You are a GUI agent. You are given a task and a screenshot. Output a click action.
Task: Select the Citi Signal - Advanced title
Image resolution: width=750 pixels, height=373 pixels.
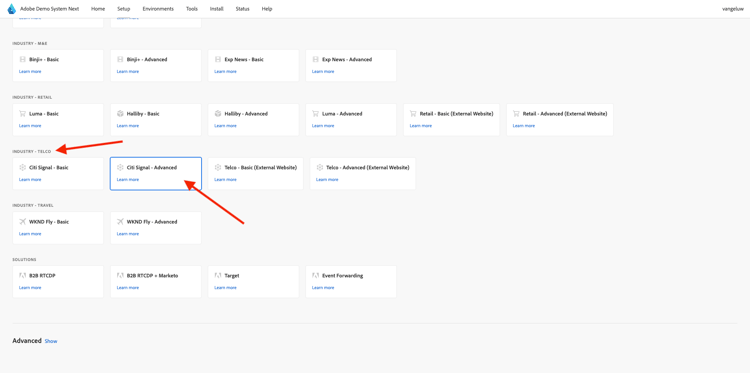152,168
